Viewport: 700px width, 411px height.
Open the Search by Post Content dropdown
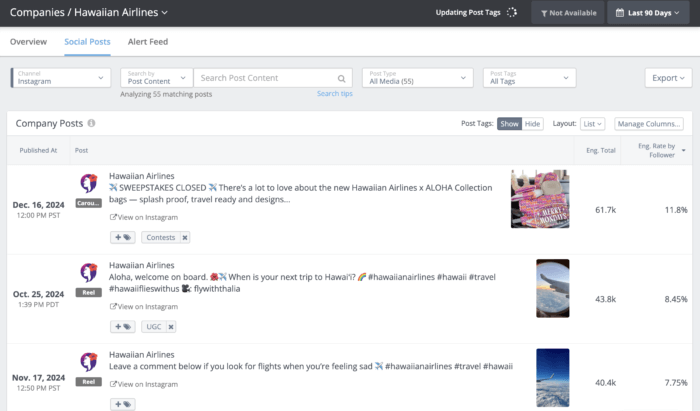pyautogui.click(x=157, y=78)
